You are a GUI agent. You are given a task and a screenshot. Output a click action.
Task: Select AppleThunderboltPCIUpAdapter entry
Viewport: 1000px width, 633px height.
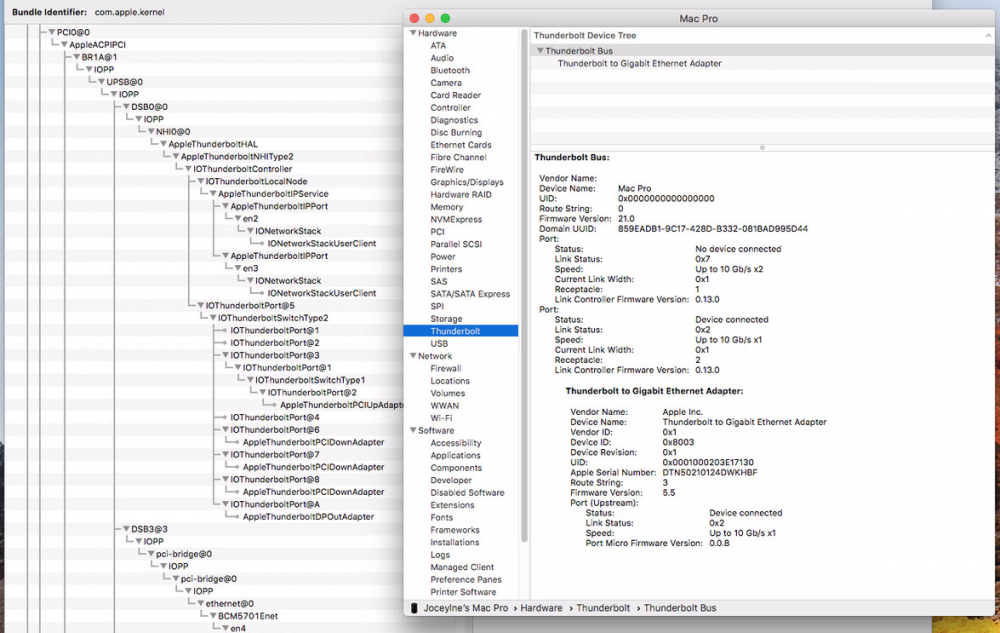coord(341,405)
